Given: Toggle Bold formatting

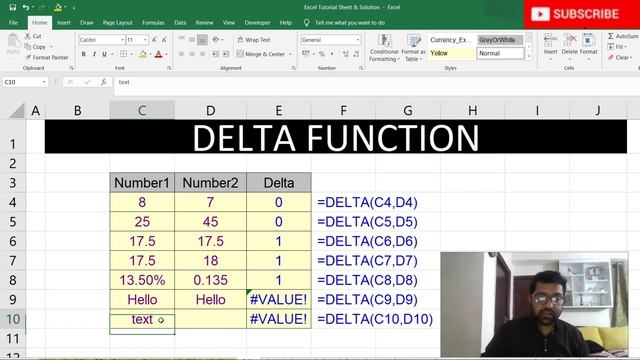Looking at the screenshot, I should (x=84, y=54).
